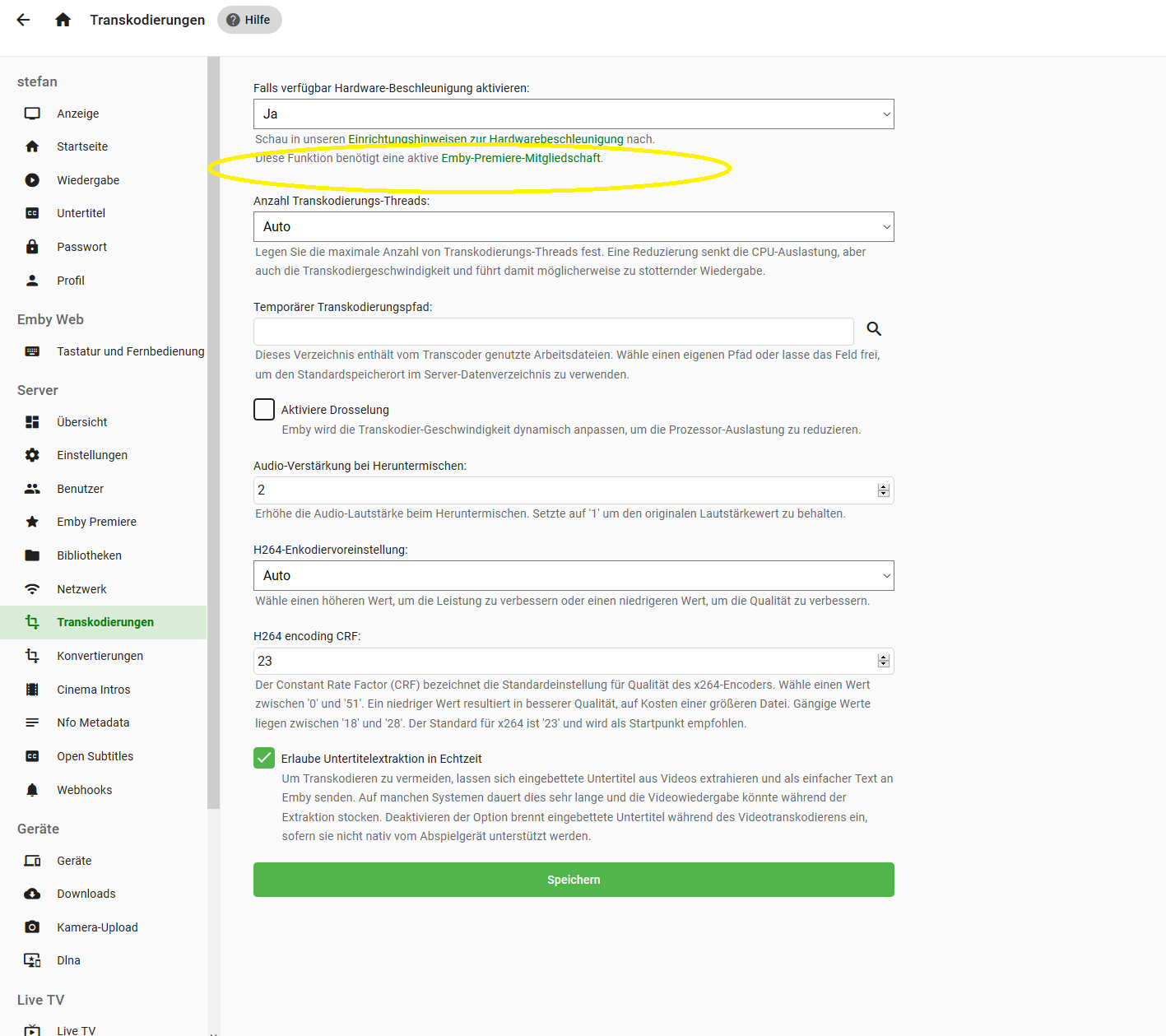Click the Temporärer Transkodierungspfad input field

pos(554,332)
